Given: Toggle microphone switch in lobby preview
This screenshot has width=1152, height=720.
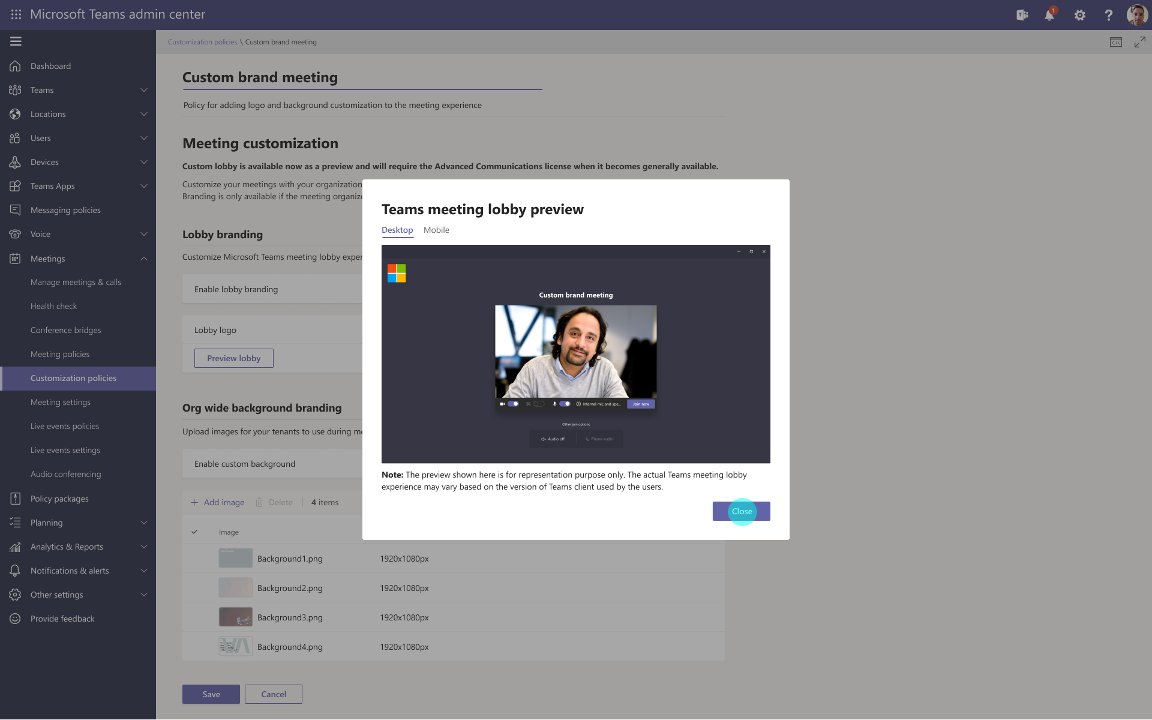Looking at the screenshot, I should click(564, 404).
